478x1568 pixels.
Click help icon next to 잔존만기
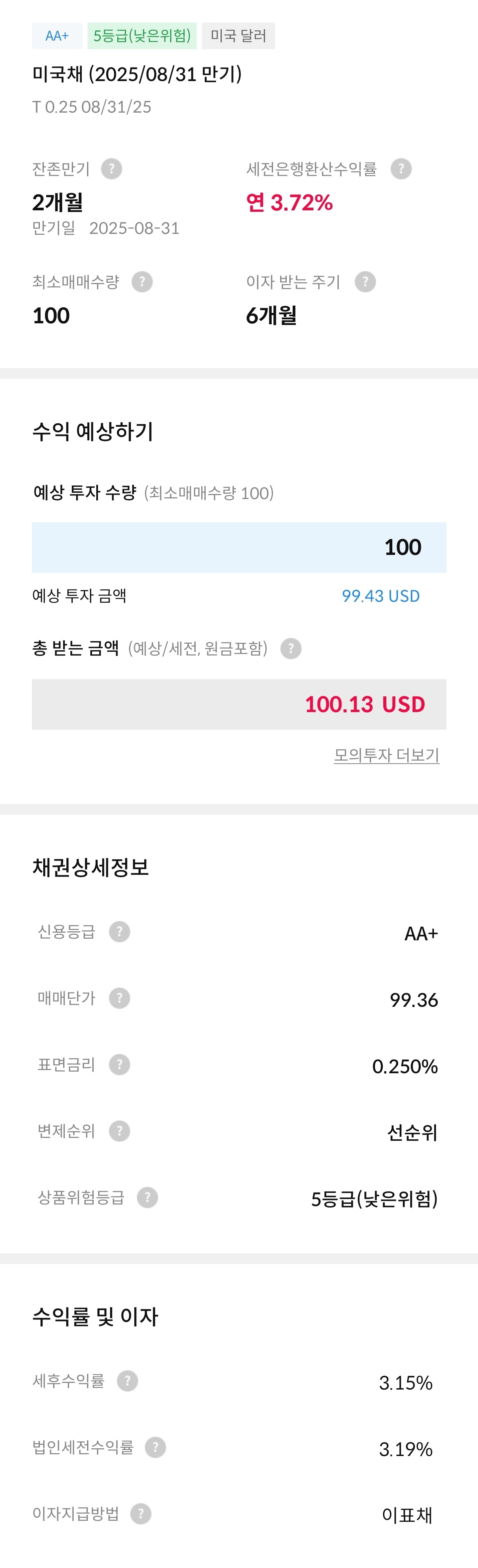pos(111,168)
